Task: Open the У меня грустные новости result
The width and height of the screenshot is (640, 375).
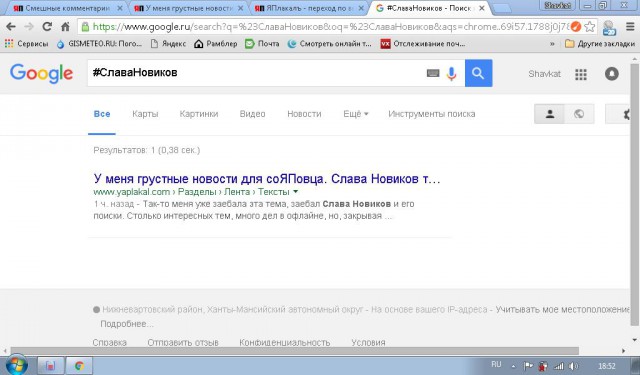Action: [267, 179]
